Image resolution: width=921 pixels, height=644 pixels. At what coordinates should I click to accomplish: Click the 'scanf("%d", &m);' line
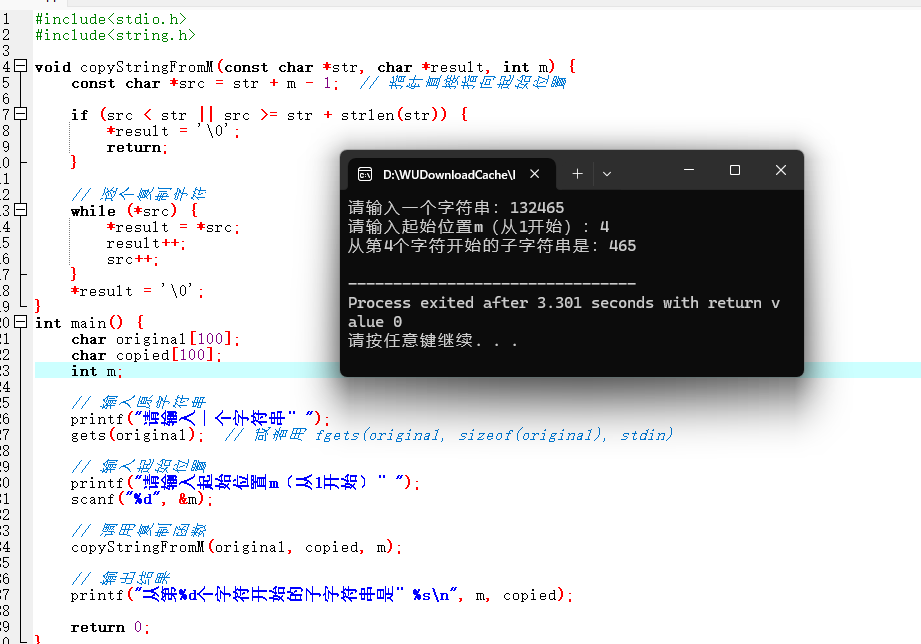[142, 499]
